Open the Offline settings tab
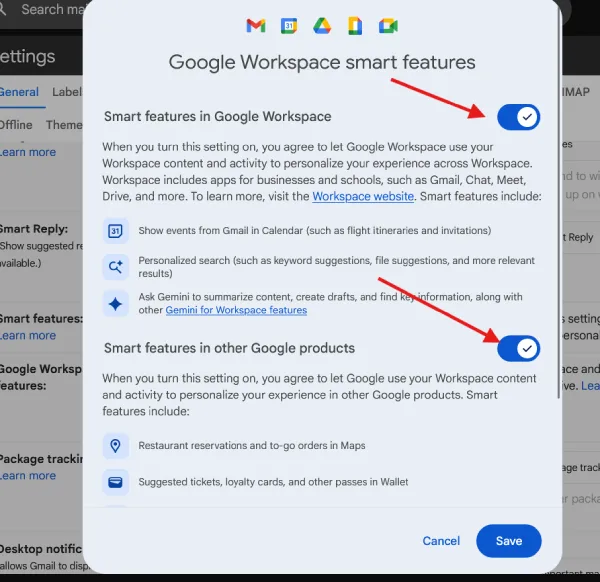 (16, 125)
